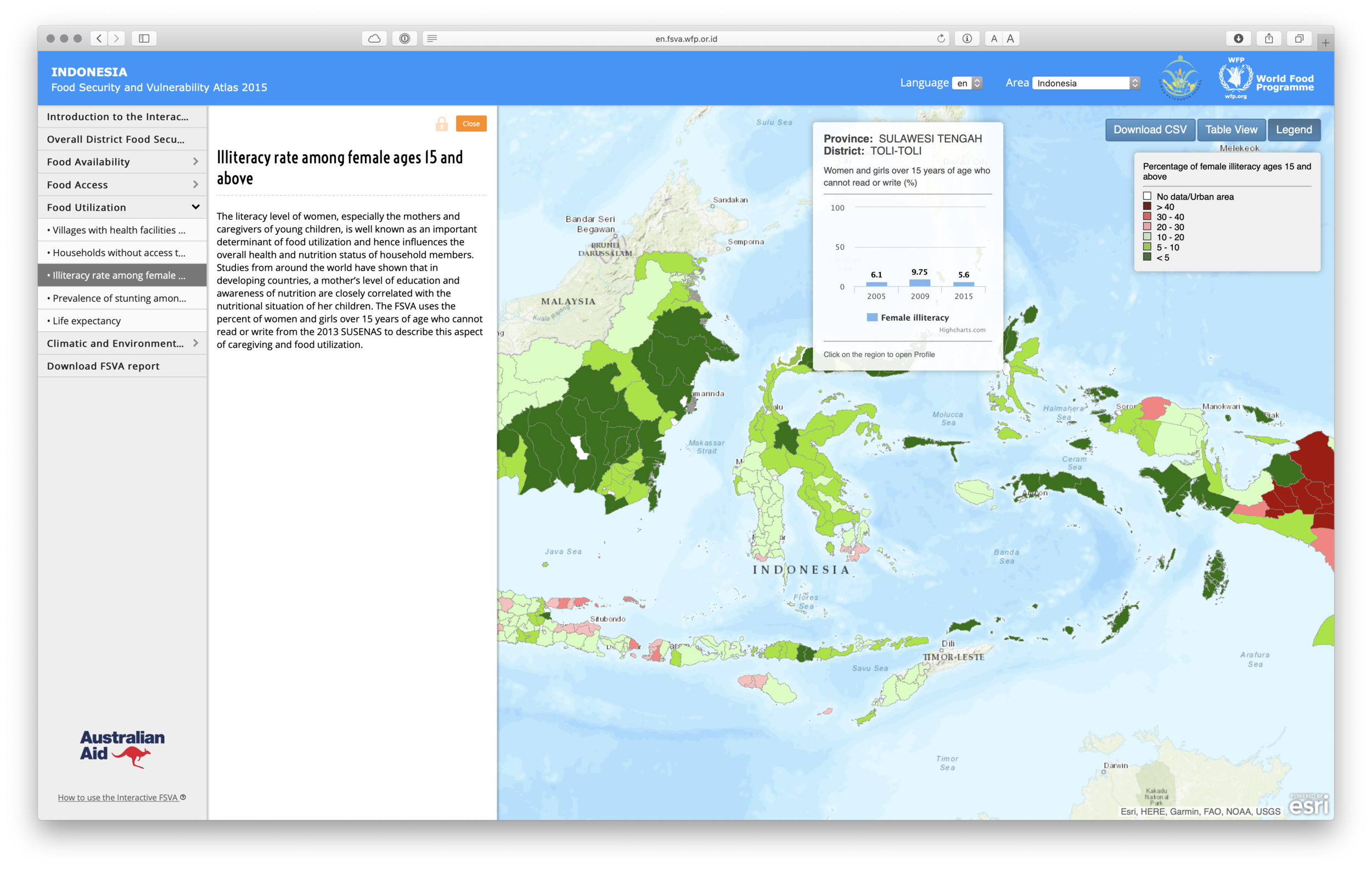Image resolution: width=1372 pixels, height=870 pixels.
Task: Click 'Click on the region to open Profile' text
Action: (x=879, y=354)
